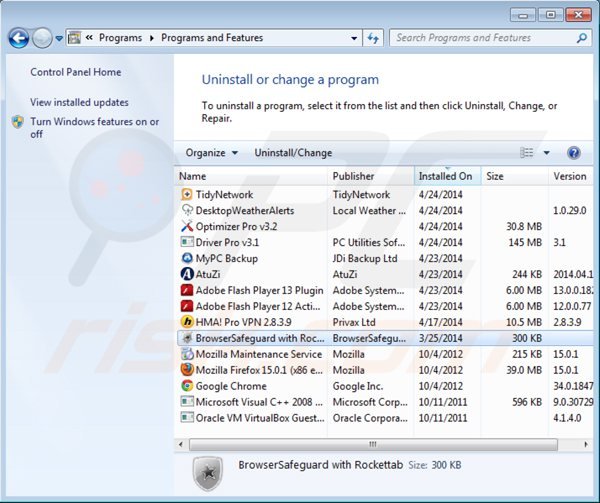Click publisher Privax Ltd cell
600x503 pixels.
[354, 322]
